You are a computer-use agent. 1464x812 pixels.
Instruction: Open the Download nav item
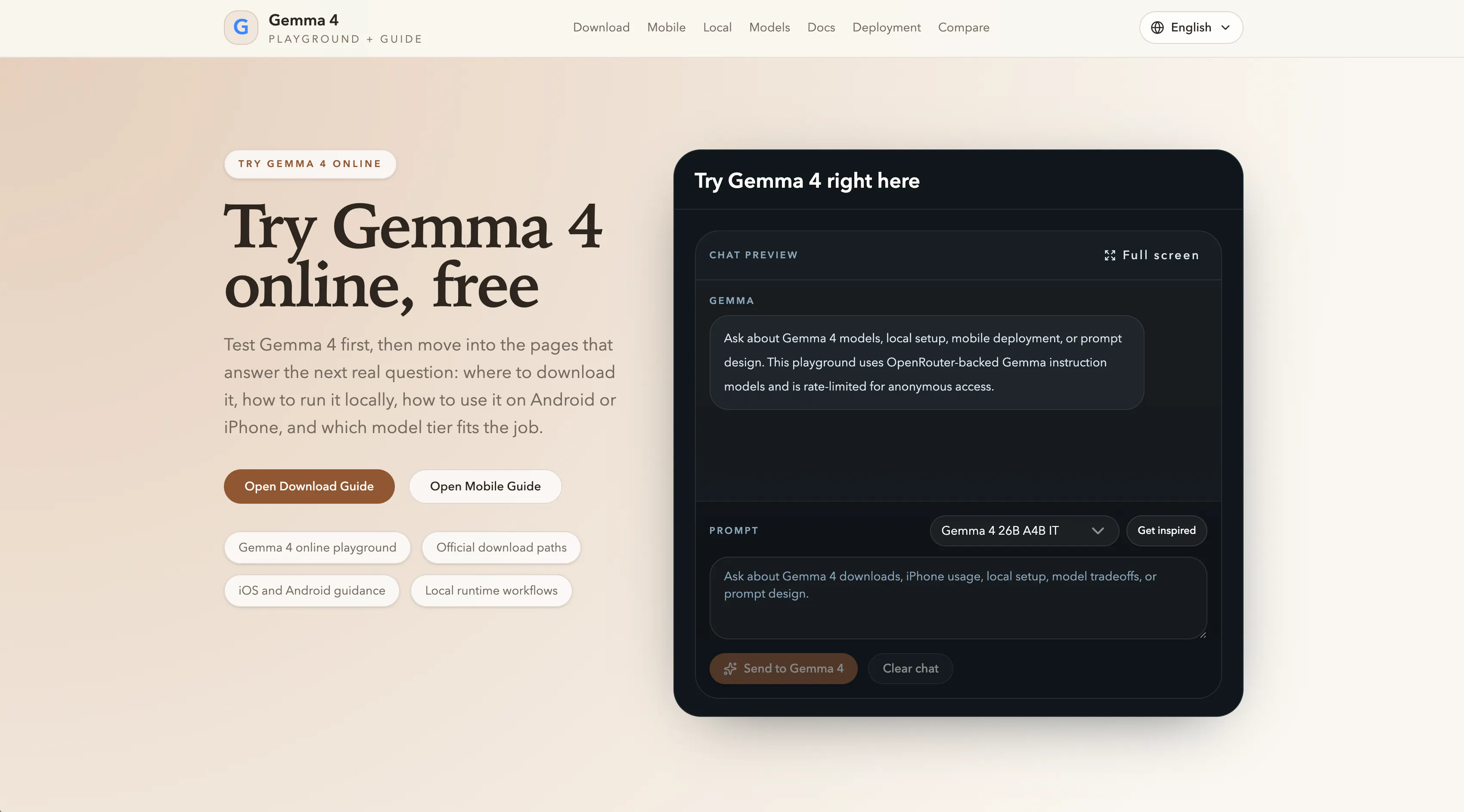pos(601,27)
